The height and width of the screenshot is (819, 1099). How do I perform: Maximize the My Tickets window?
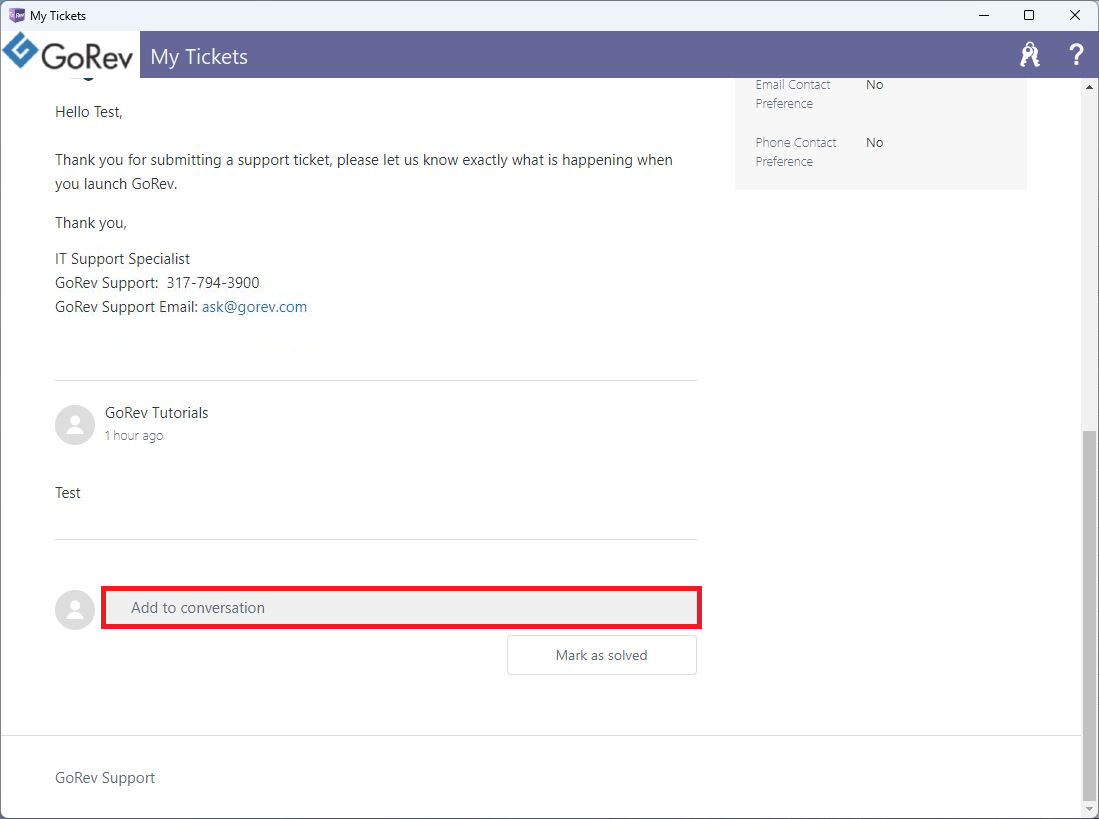coord(1029,15)
